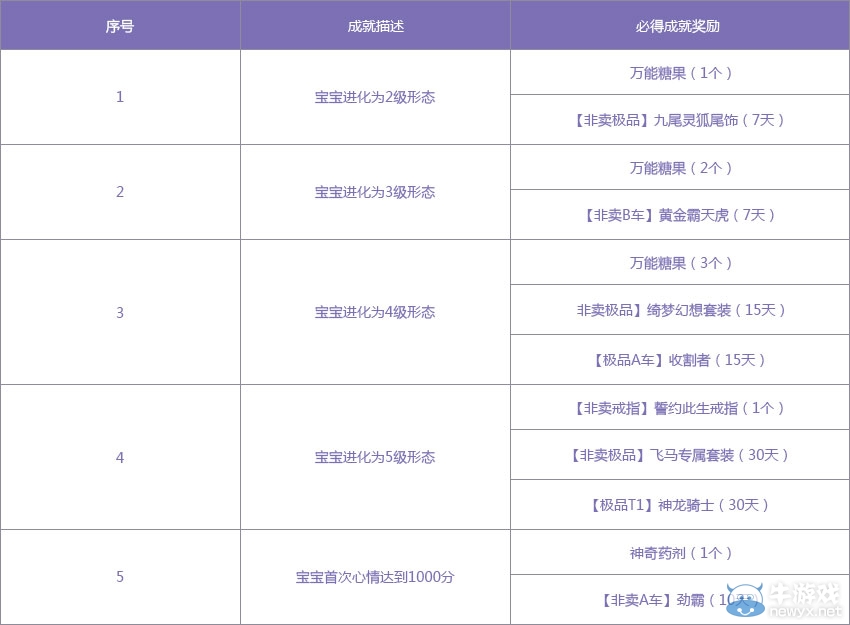This screenshot has width=850, height=625.
Task: Select 宝宝进化为3级形态 description
Action: [375, 192]
